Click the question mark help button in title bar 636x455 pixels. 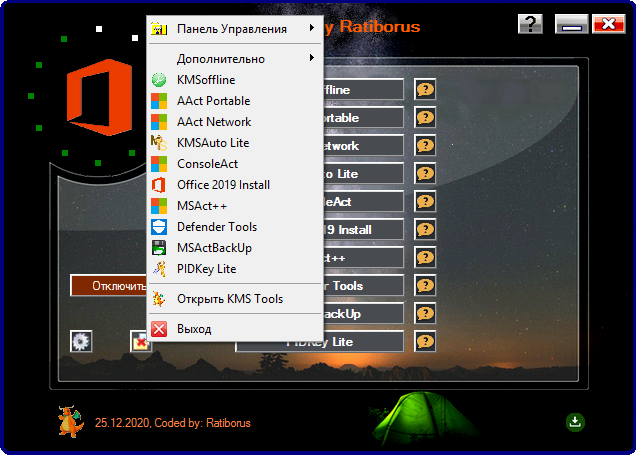point(531,25)
